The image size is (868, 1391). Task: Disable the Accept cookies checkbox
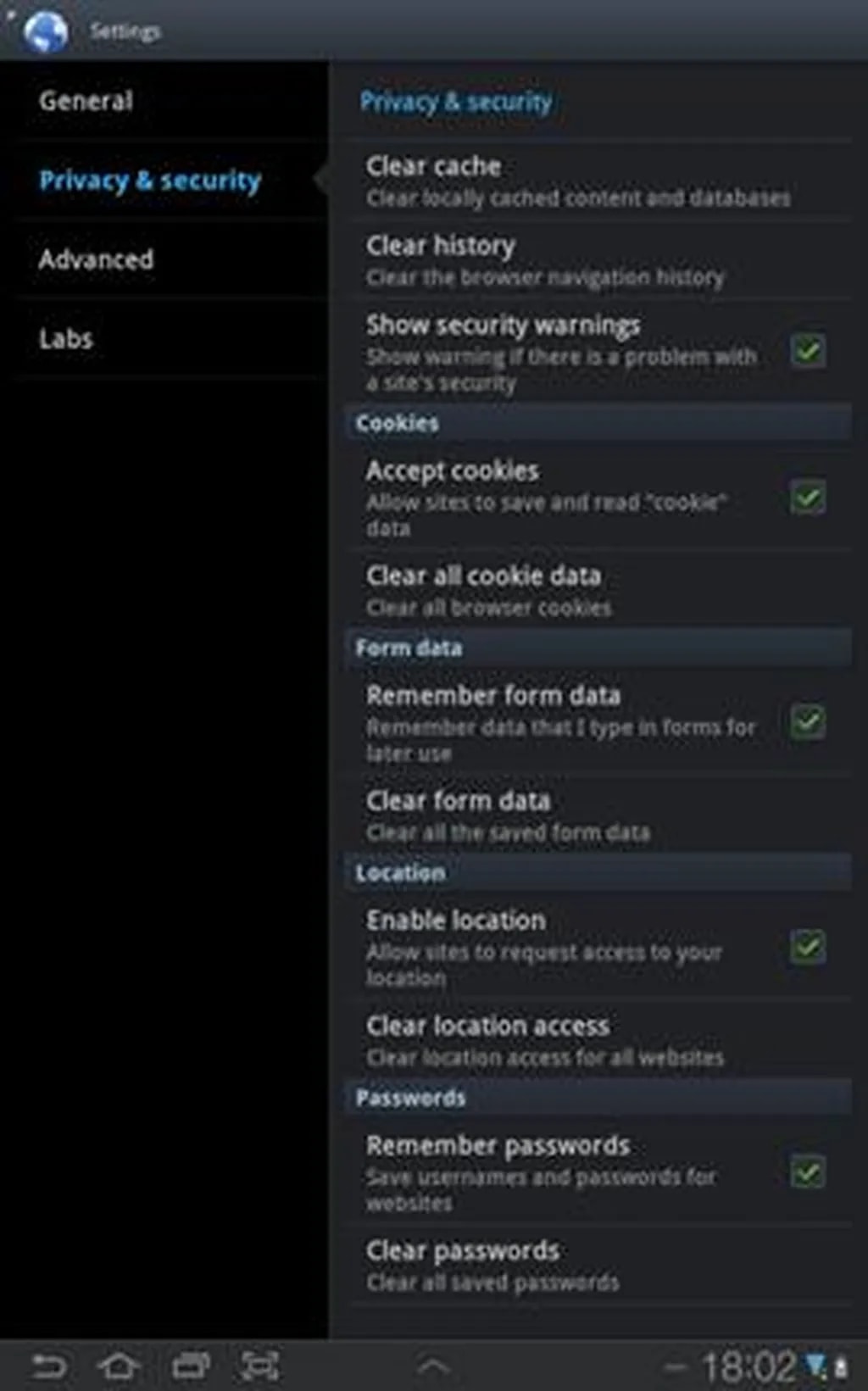pyautogui.click(x=808, y=498)
